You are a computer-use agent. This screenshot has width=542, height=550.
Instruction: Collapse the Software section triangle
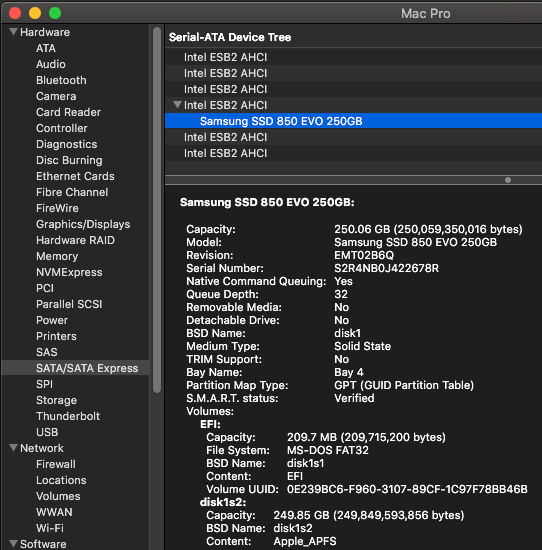(13, 544)
